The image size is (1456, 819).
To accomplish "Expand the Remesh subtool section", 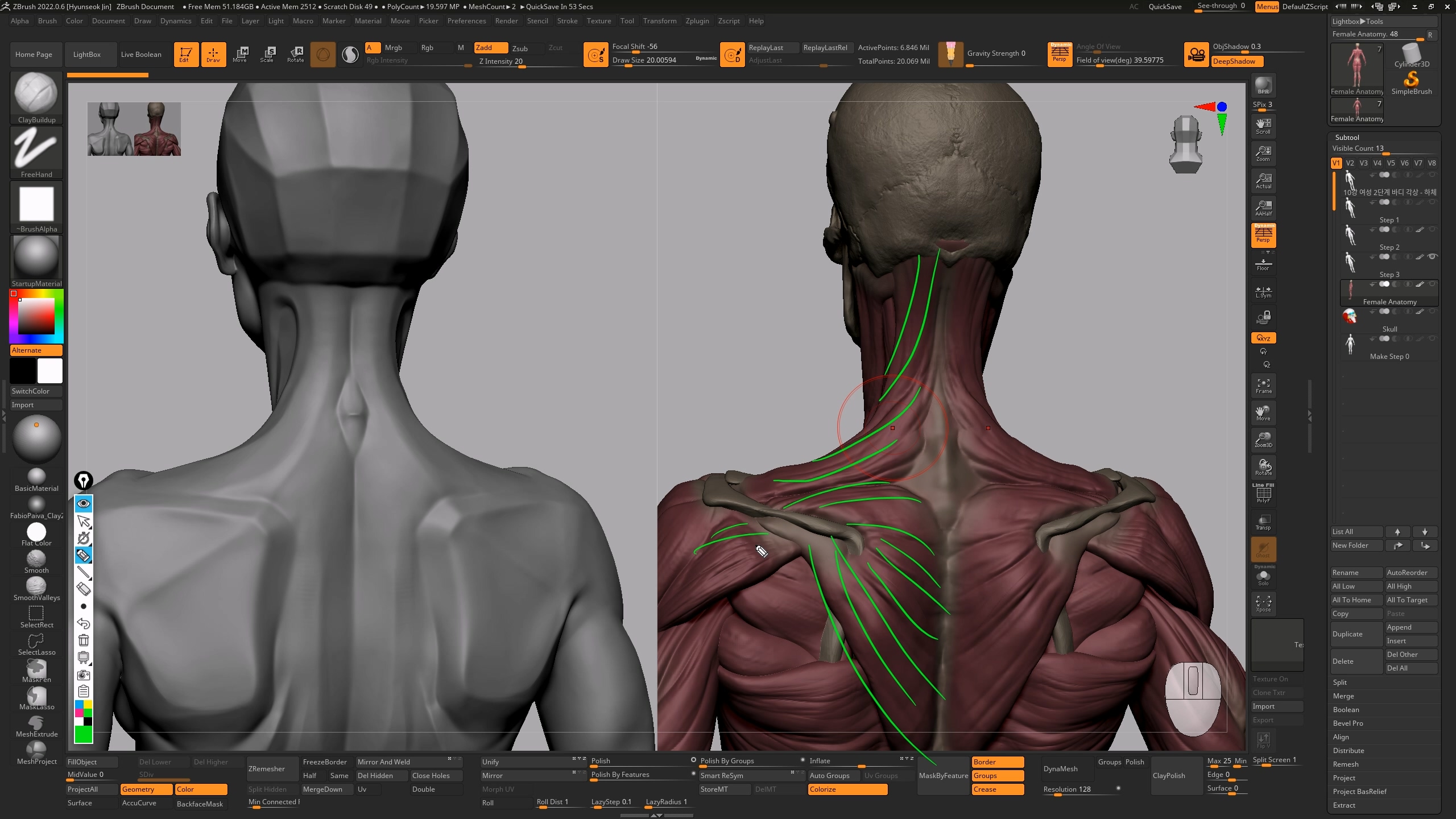I will tap(1346, 764).
